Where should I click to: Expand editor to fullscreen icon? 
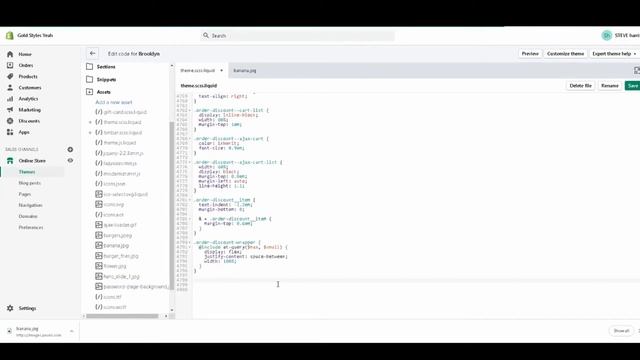click(x=636, y=71)
